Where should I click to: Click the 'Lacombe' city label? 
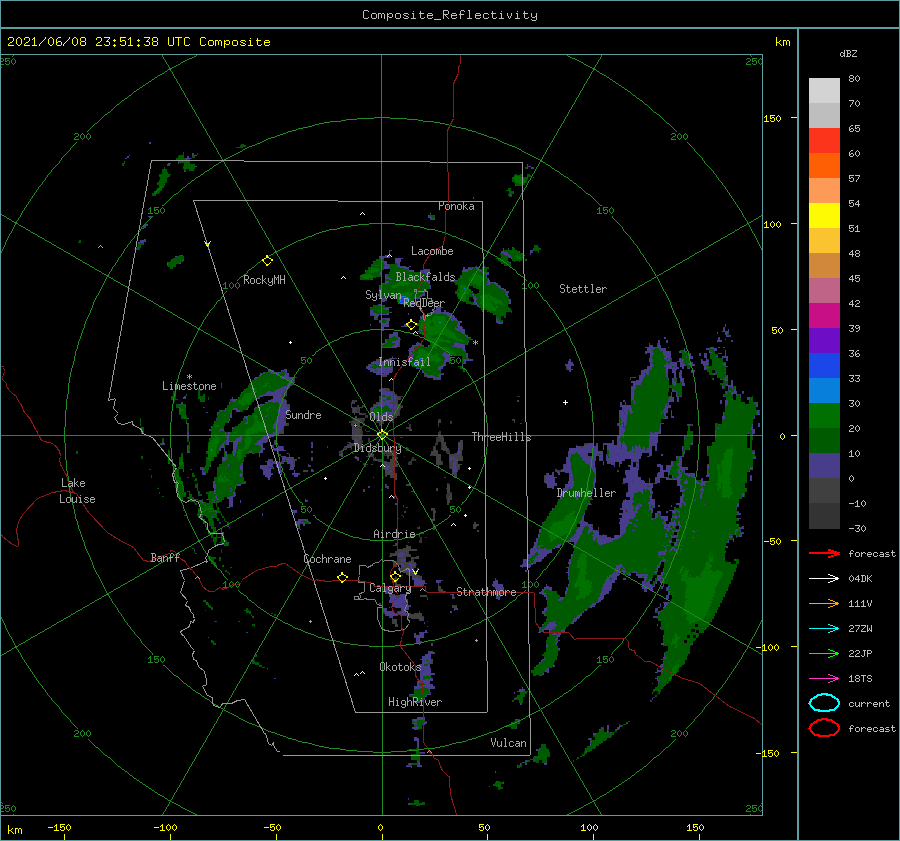[x=432, y=251]
